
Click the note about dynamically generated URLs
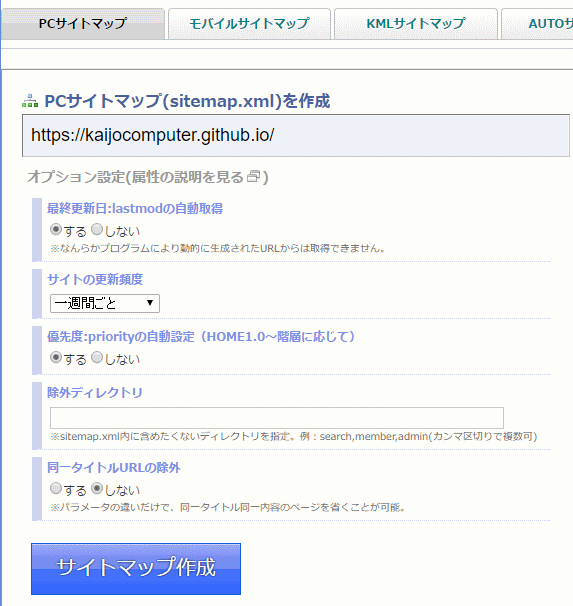tap(218, 248)
